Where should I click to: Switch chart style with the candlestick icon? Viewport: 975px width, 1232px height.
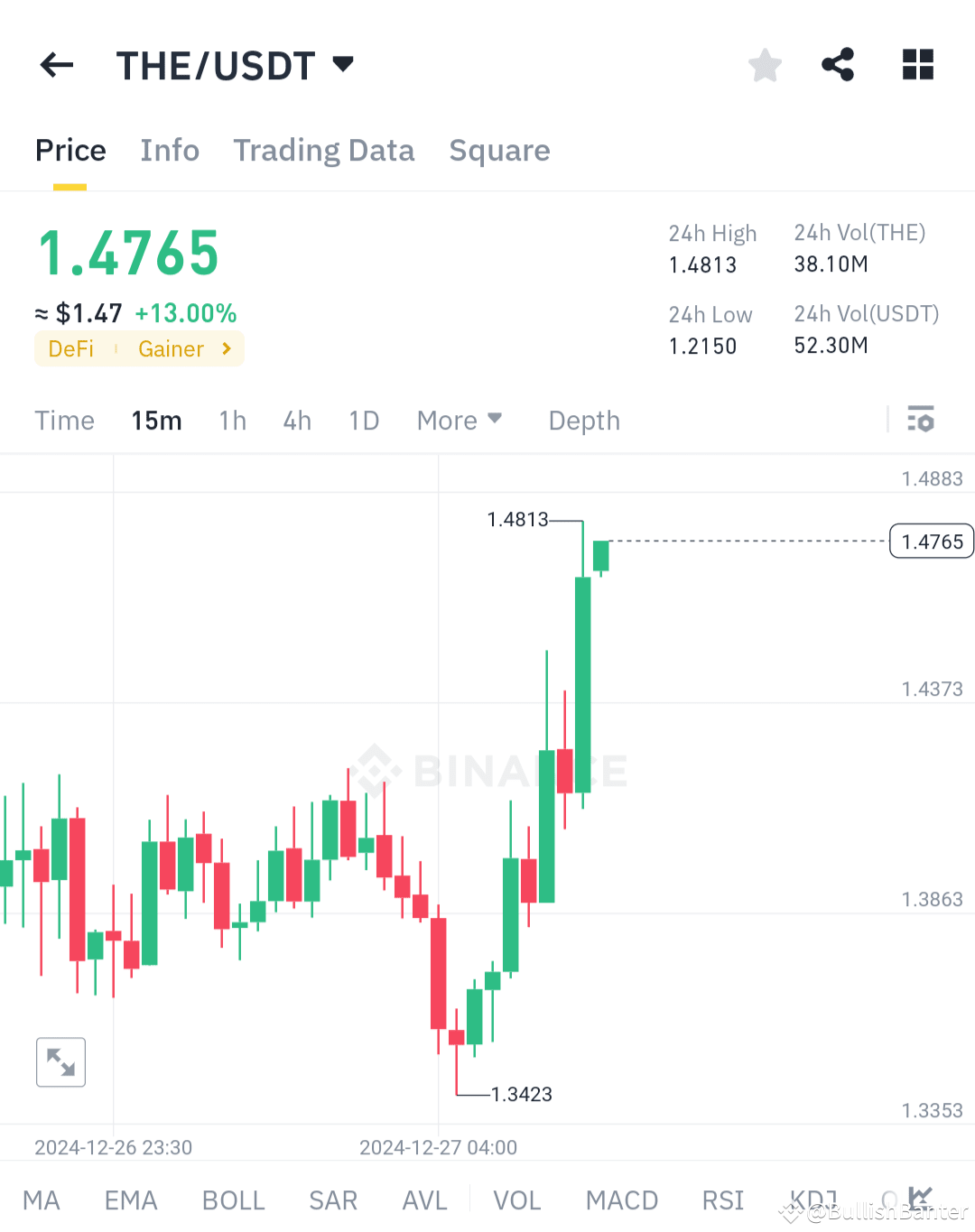(920, 1198)
